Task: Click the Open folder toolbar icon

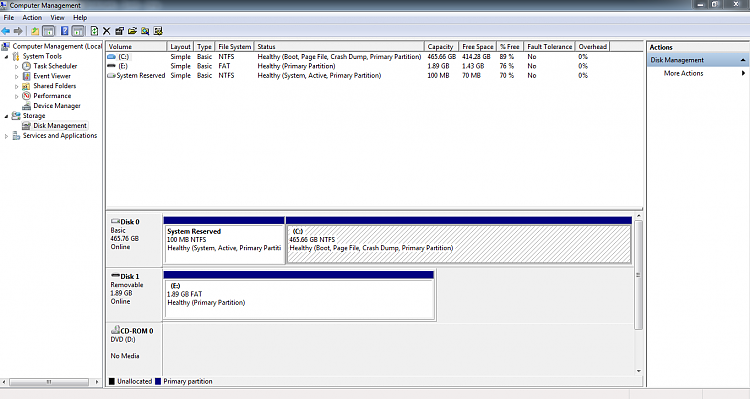Action: coord(132,31)
